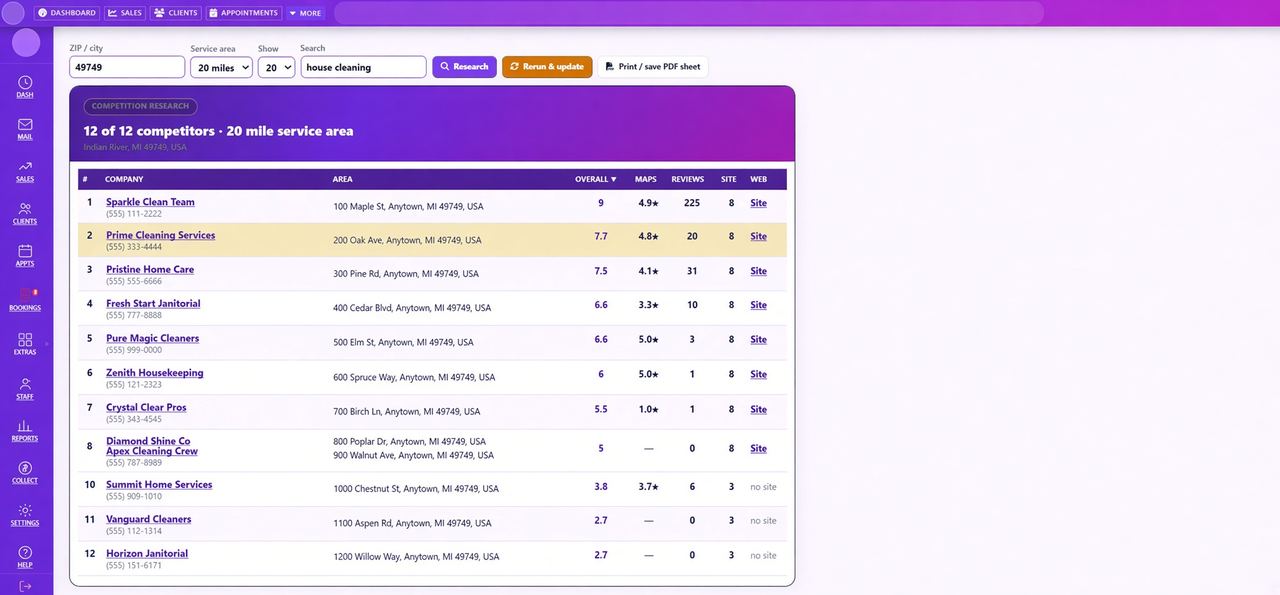Click the 4.9★ maps rating cell

(x=648, y=203)
